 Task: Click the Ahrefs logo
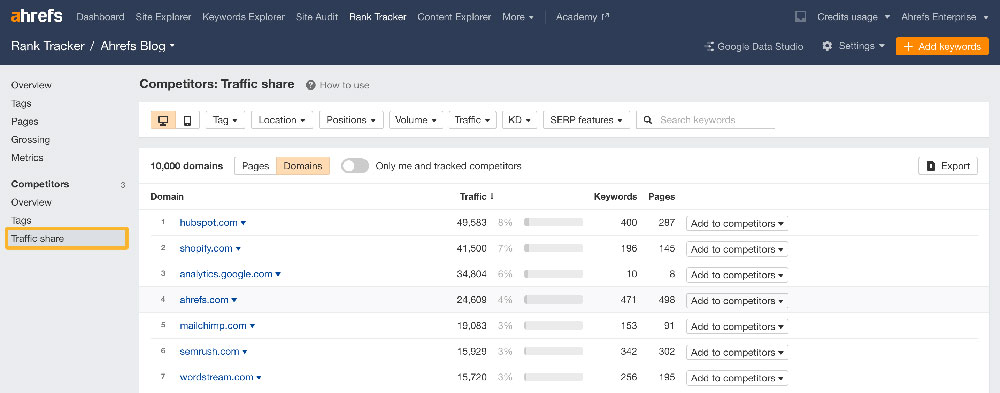[x=36, y=17]
